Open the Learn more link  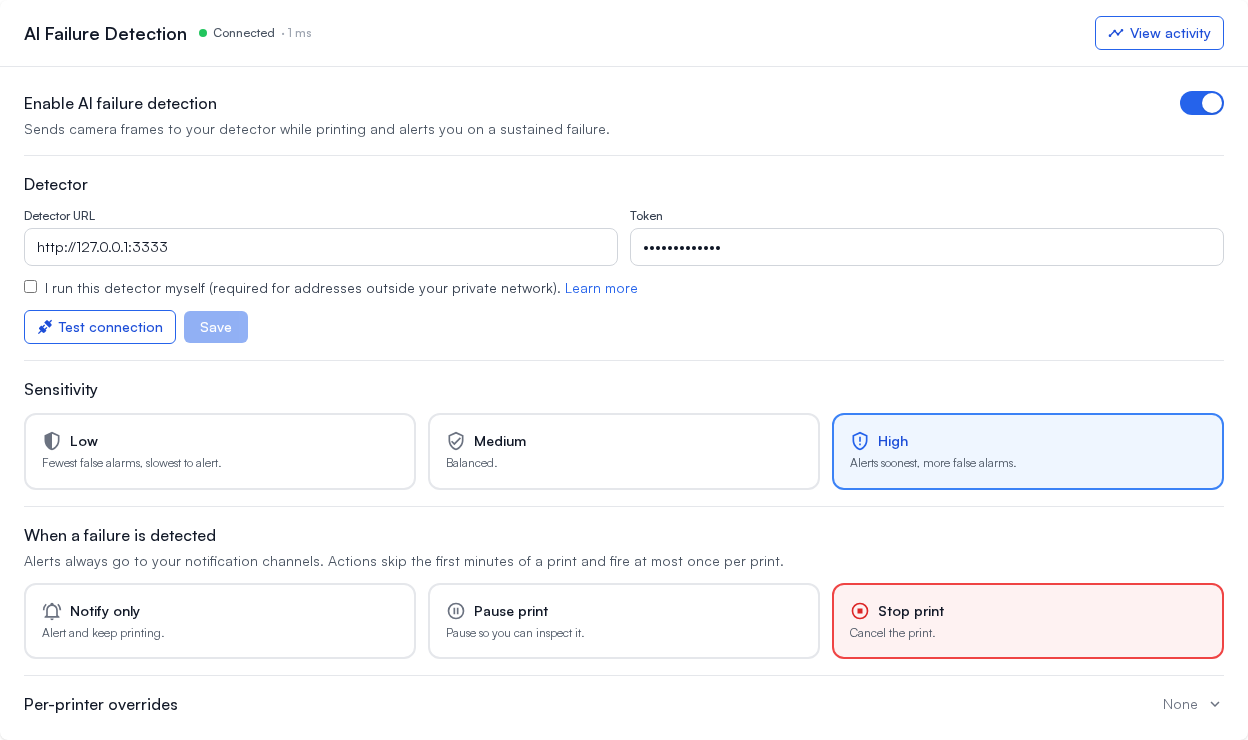click(x=601, y=288)
